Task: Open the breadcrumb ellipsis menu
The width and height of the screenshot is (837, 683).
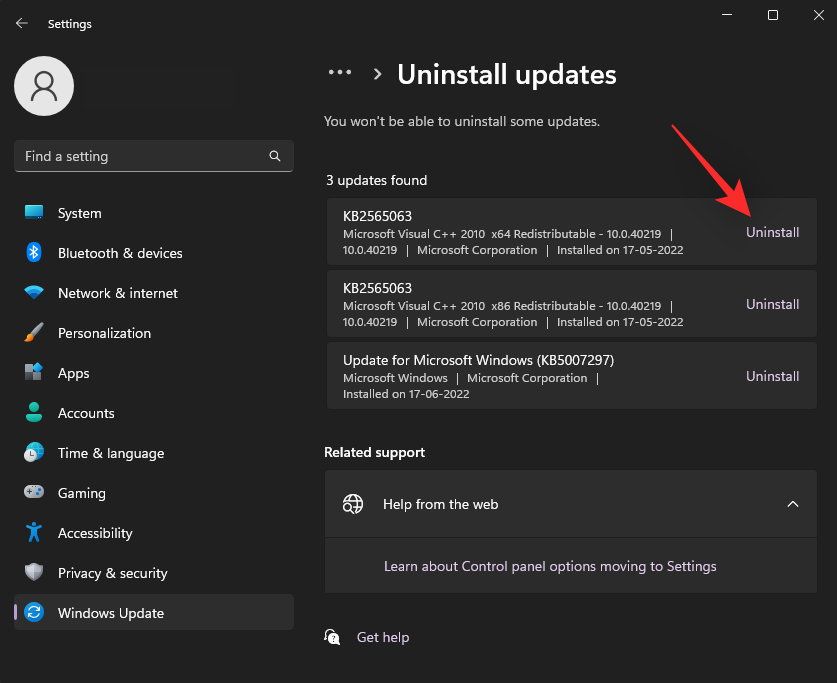Action: click(340, 72)
